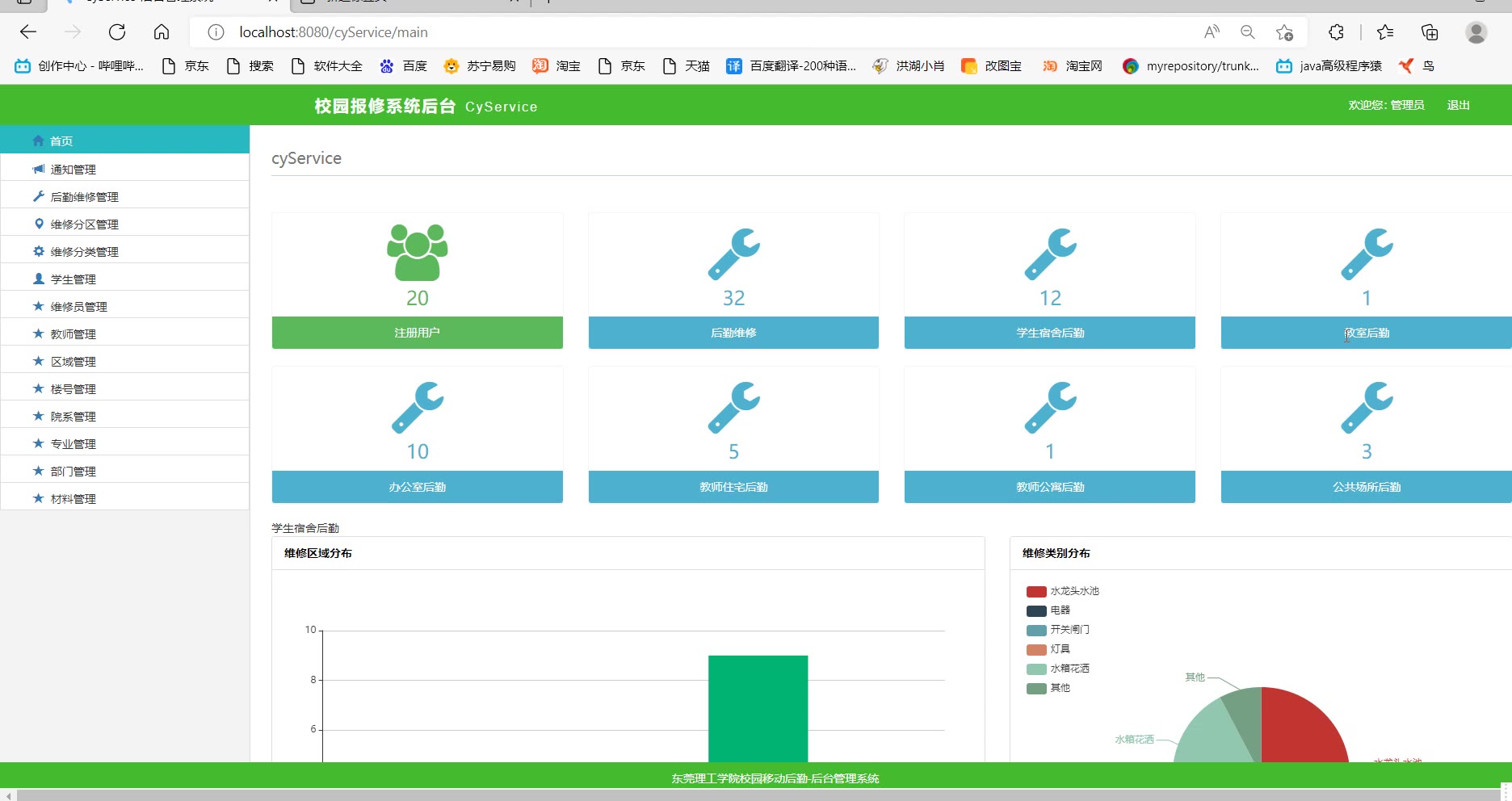Select 区域管理 in sidebar
The image size is (1512, 801).
tap(125, 361)
